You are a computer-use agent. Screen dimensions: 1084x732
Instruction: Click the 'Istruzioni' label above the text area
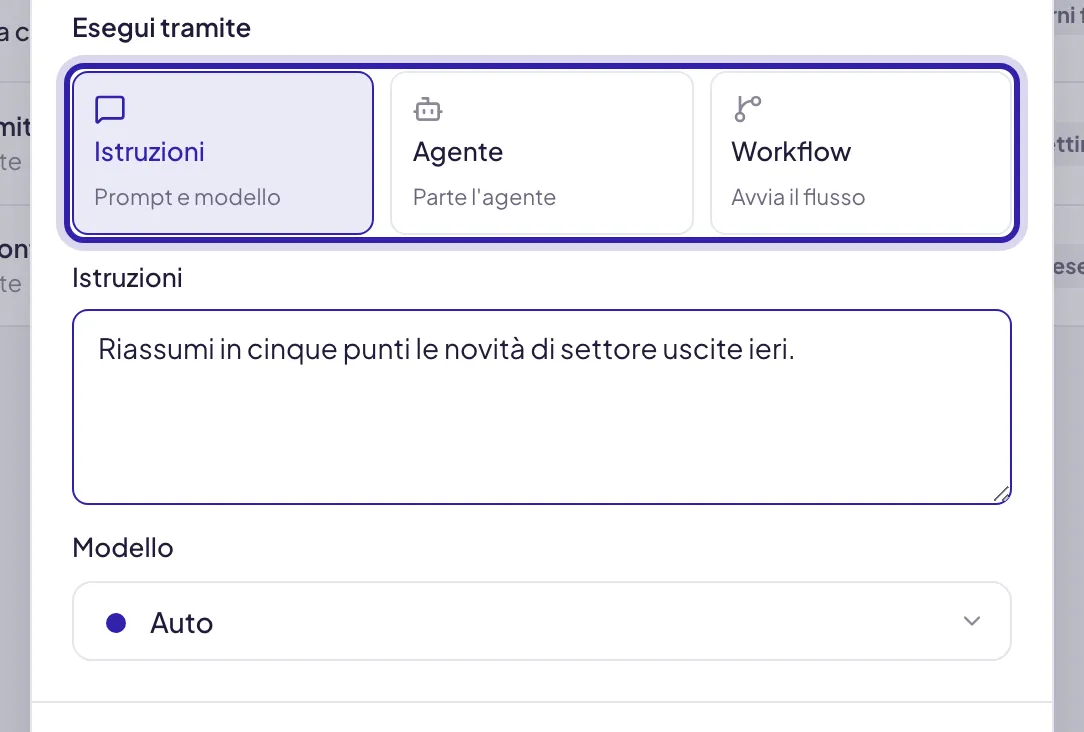pyautogui.click(x=127, y=278)
